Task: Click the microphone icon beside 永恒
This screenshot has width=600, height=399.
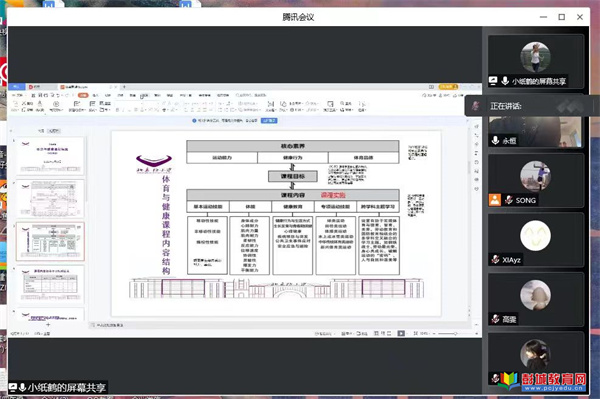Action: (x=495, y=140)
